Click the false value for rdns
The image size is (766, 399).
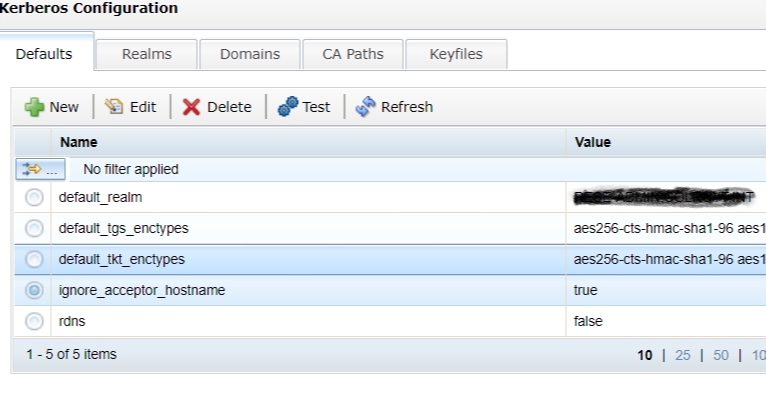click(588, 321)
